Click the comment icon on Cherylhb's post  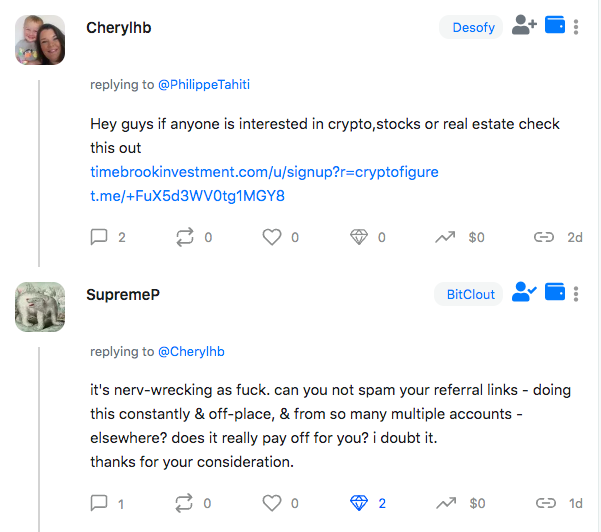[99, 237]
